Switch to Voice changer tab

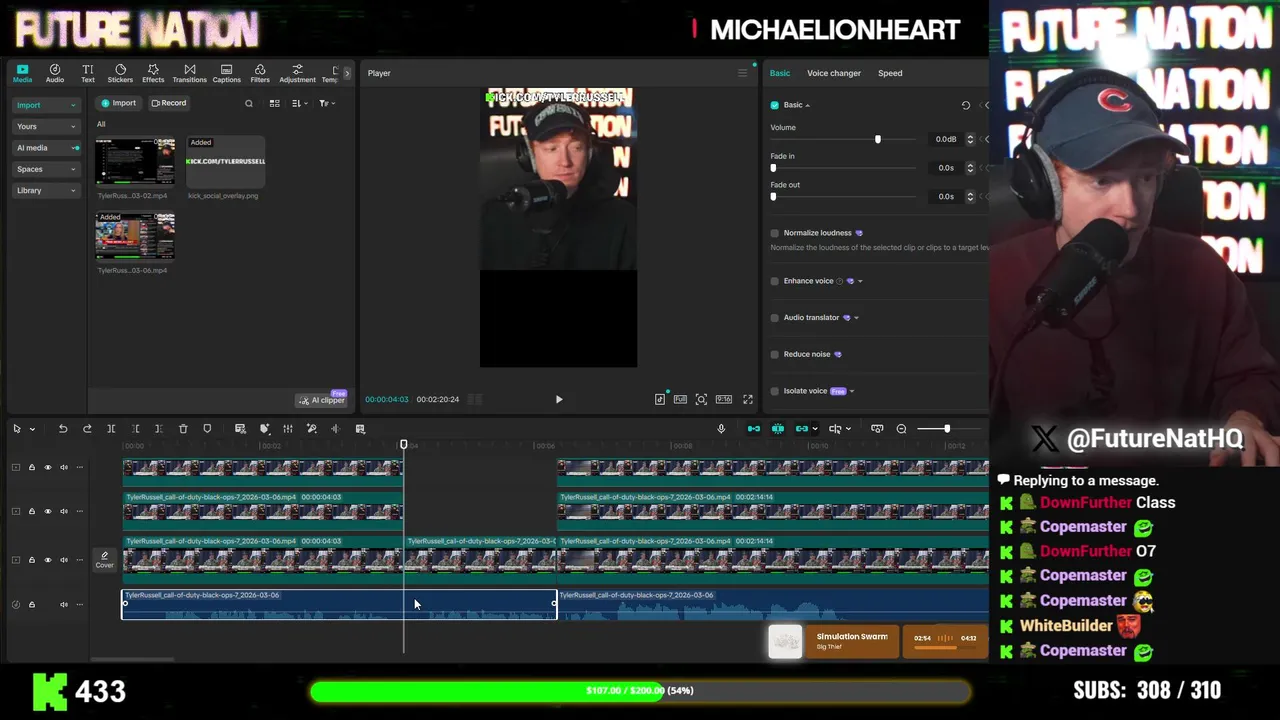[x=834, y=73]
